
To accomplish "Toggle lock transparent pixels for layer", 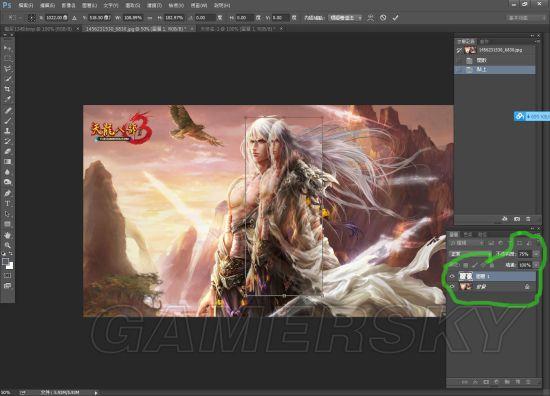I will pos(465,265).
